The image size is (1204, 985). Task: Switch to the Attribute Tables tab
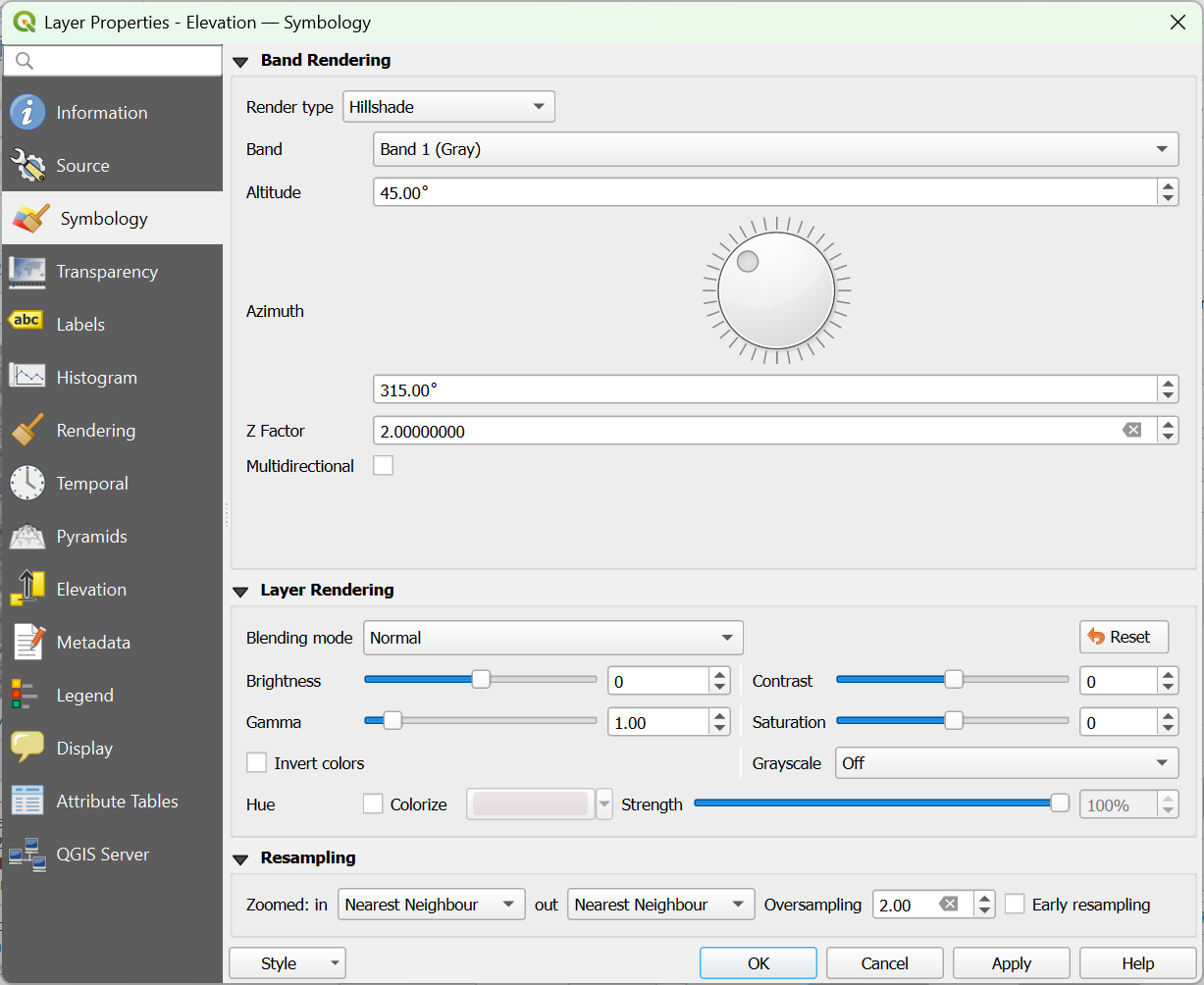[26, 801]
